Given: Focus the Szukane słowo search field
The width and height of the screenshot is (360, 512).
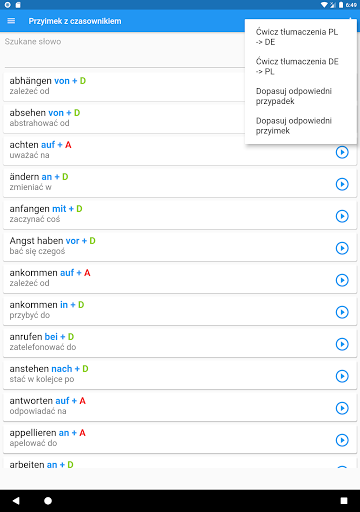Looking at the screenshot, I should [x=125, y=52].
